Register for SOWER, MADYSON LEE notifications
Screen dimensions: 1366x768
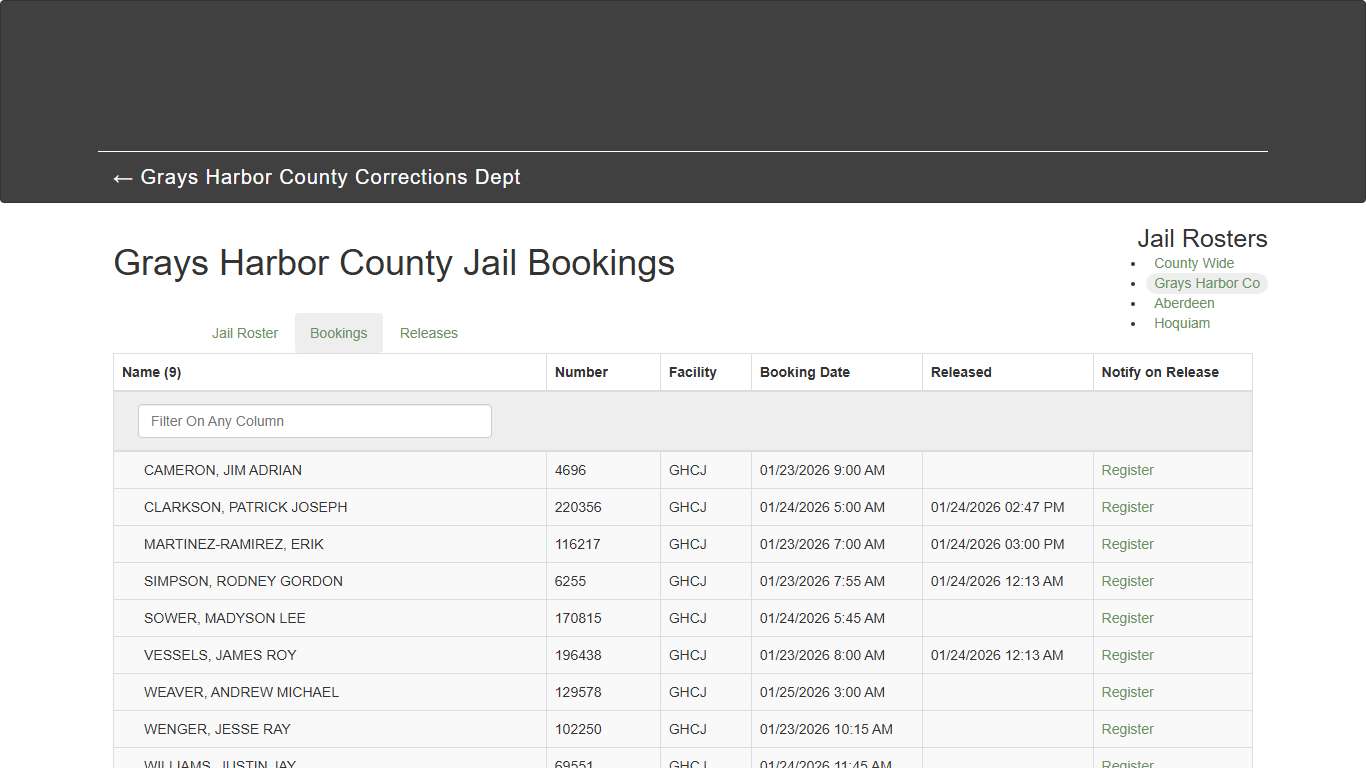(1127, 618)
